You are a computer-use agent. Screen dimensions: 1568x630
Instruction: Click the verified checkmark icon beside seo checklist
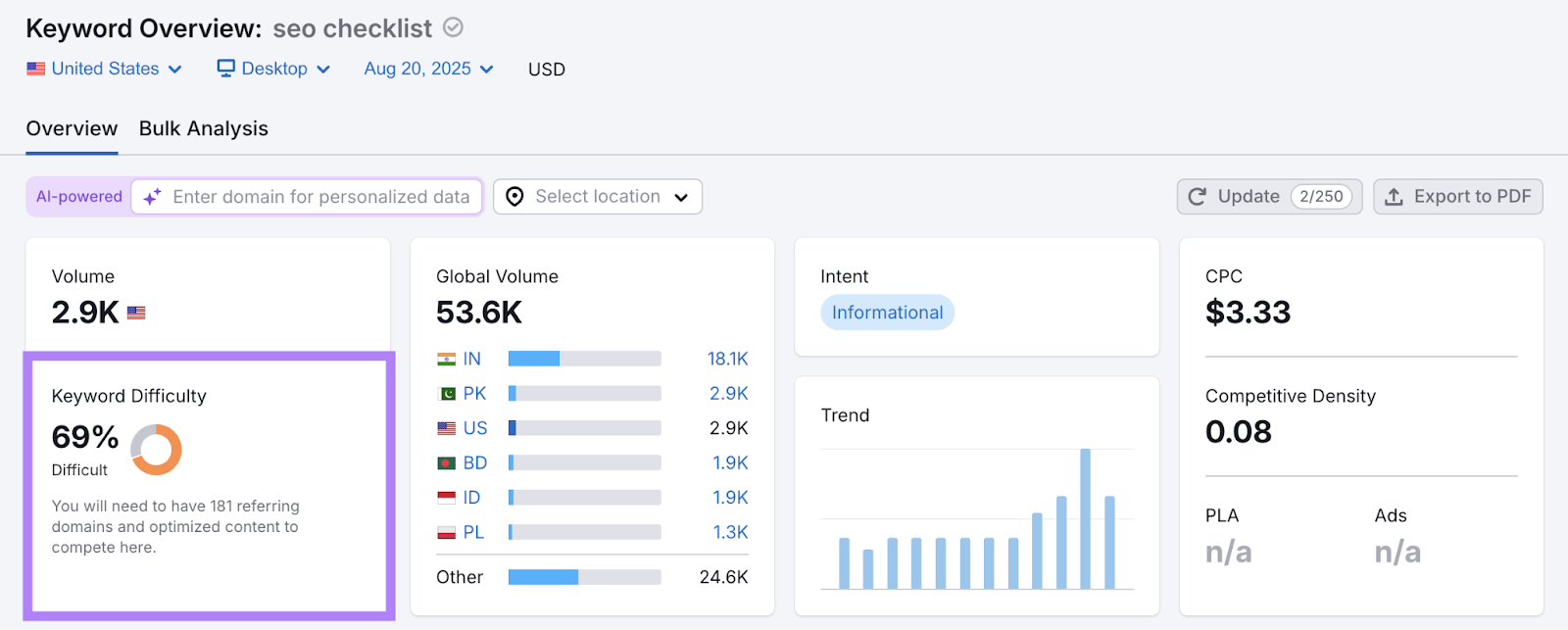pos(453,27)
